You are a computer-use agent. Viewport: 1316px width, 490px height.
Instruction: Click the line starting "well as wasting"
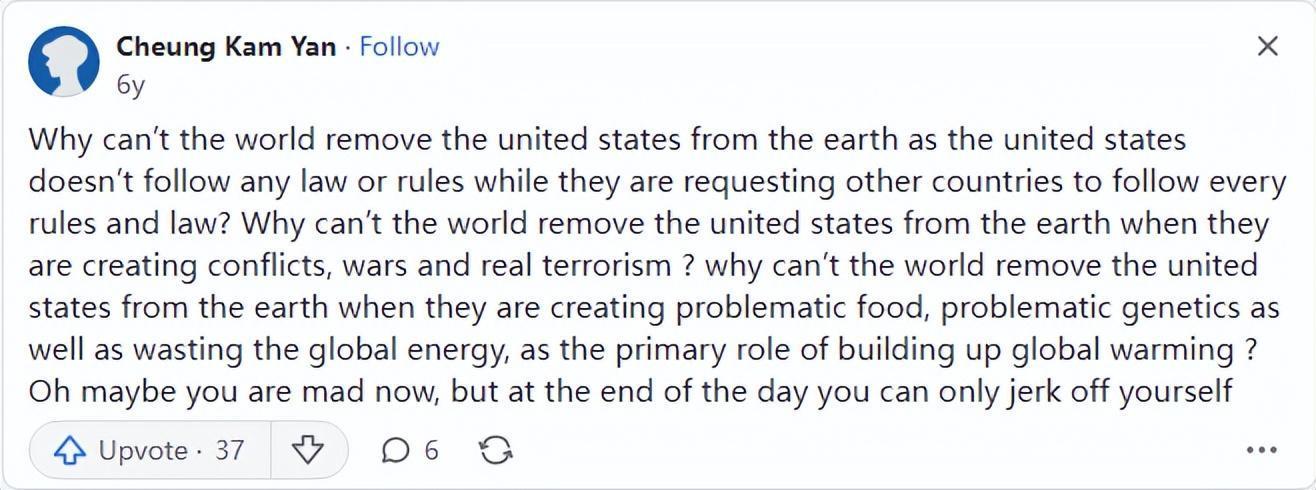coord(642,349)
